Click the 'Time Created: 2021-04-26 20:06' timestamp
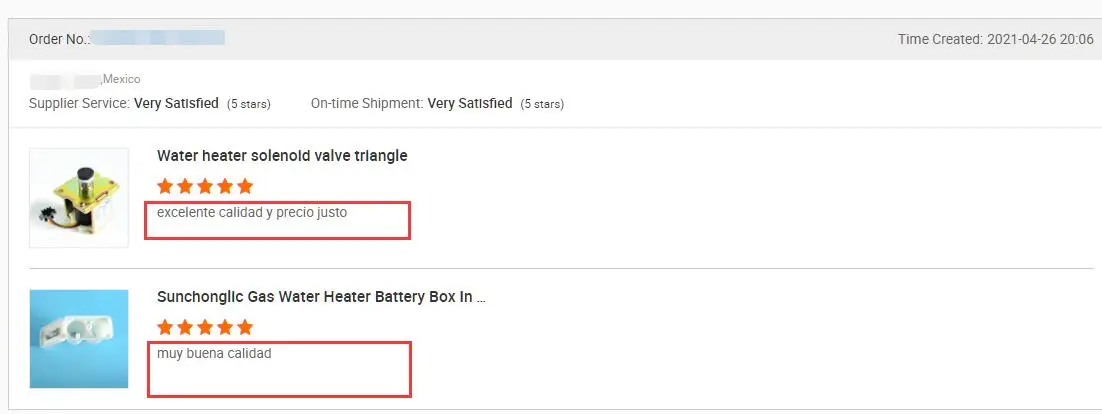The height and width of the screenshot is (414, 1102). [995, 39]
